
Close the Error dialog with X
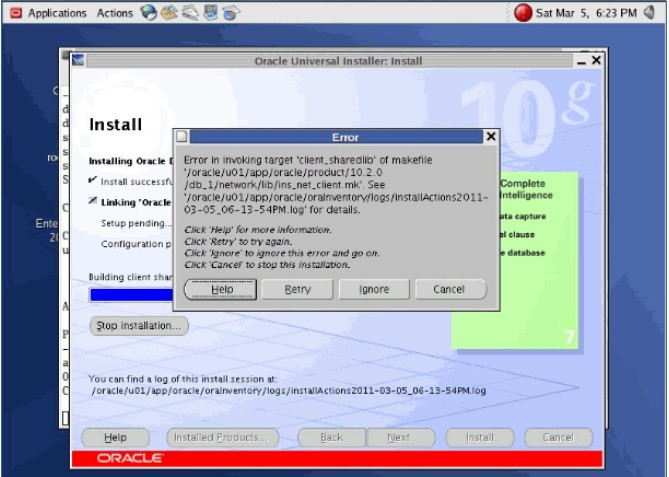[x=491, y=137]
